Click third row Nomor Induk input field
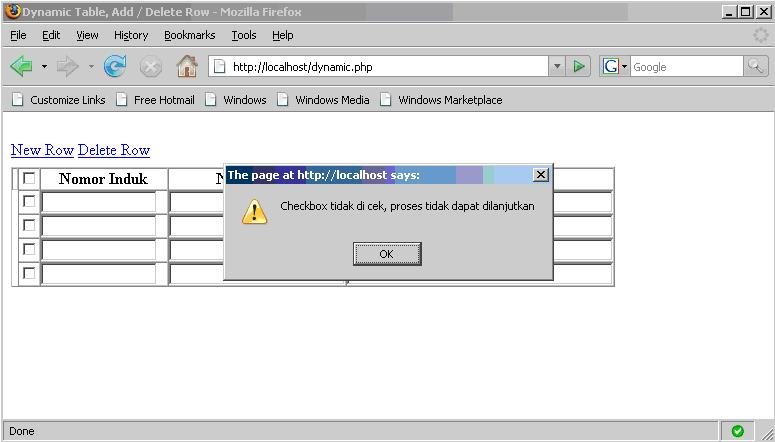775x442 pixels. pos(99,250)
